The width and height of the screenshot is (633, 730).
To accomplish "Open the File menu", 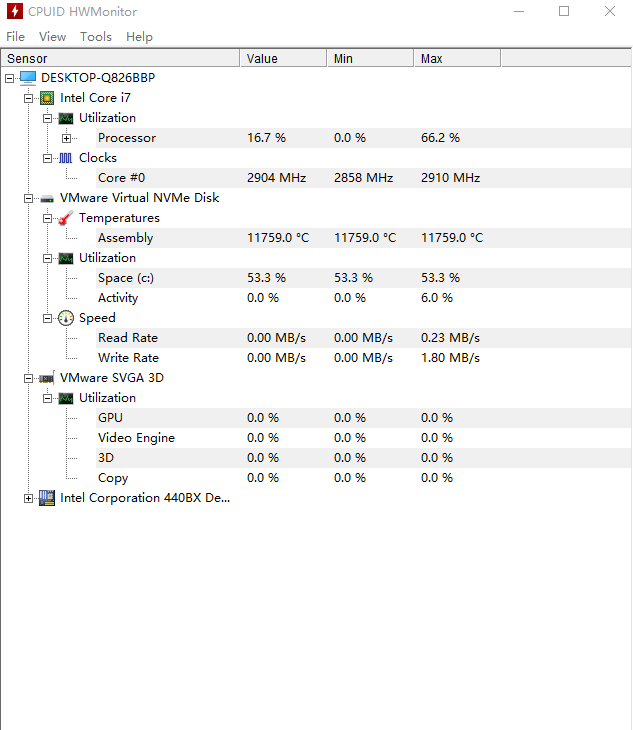I will coord(16,37).
